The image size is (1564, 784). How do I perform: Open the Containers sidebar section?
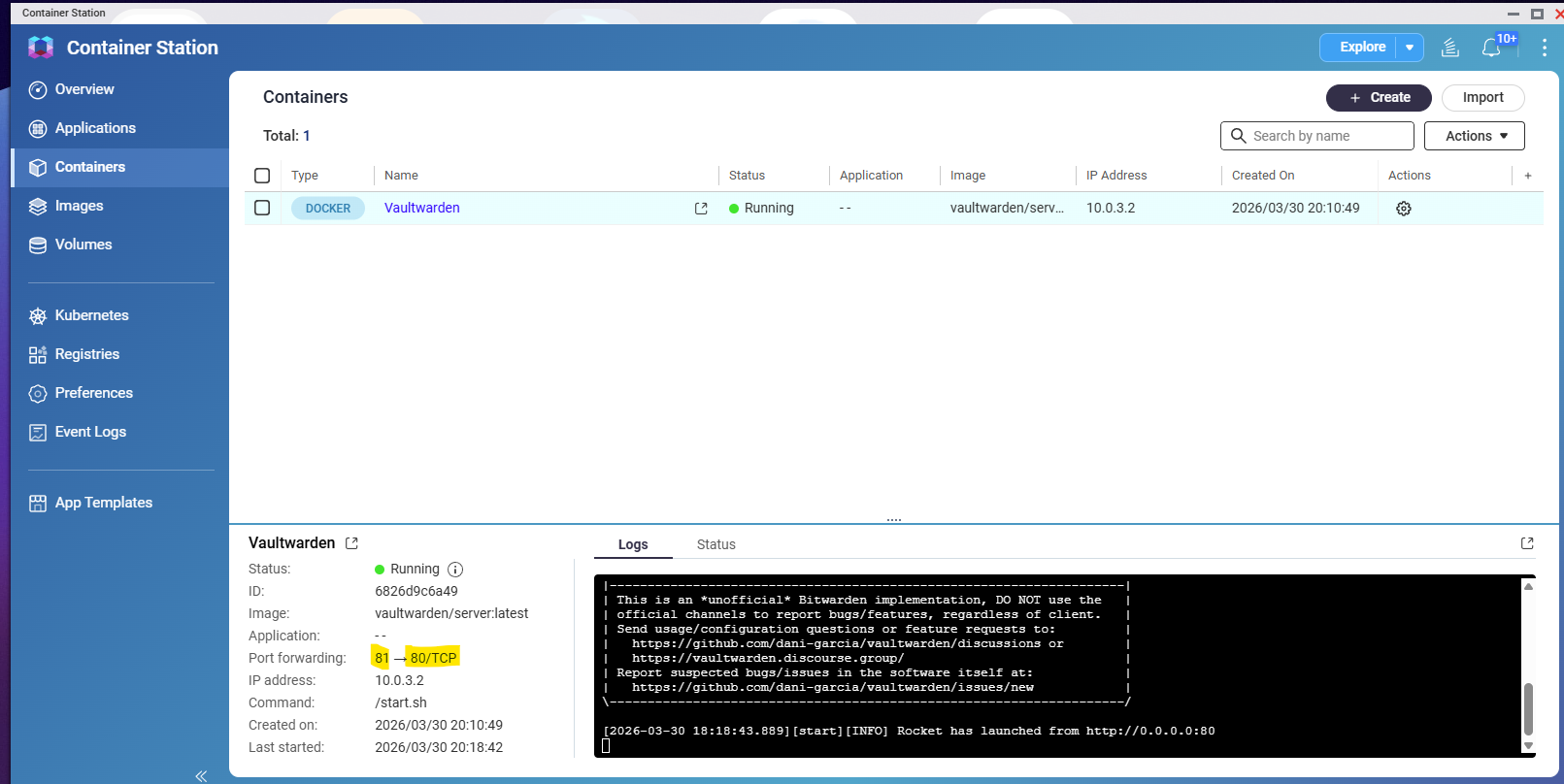pyautogui.click(x=119, y=167)
